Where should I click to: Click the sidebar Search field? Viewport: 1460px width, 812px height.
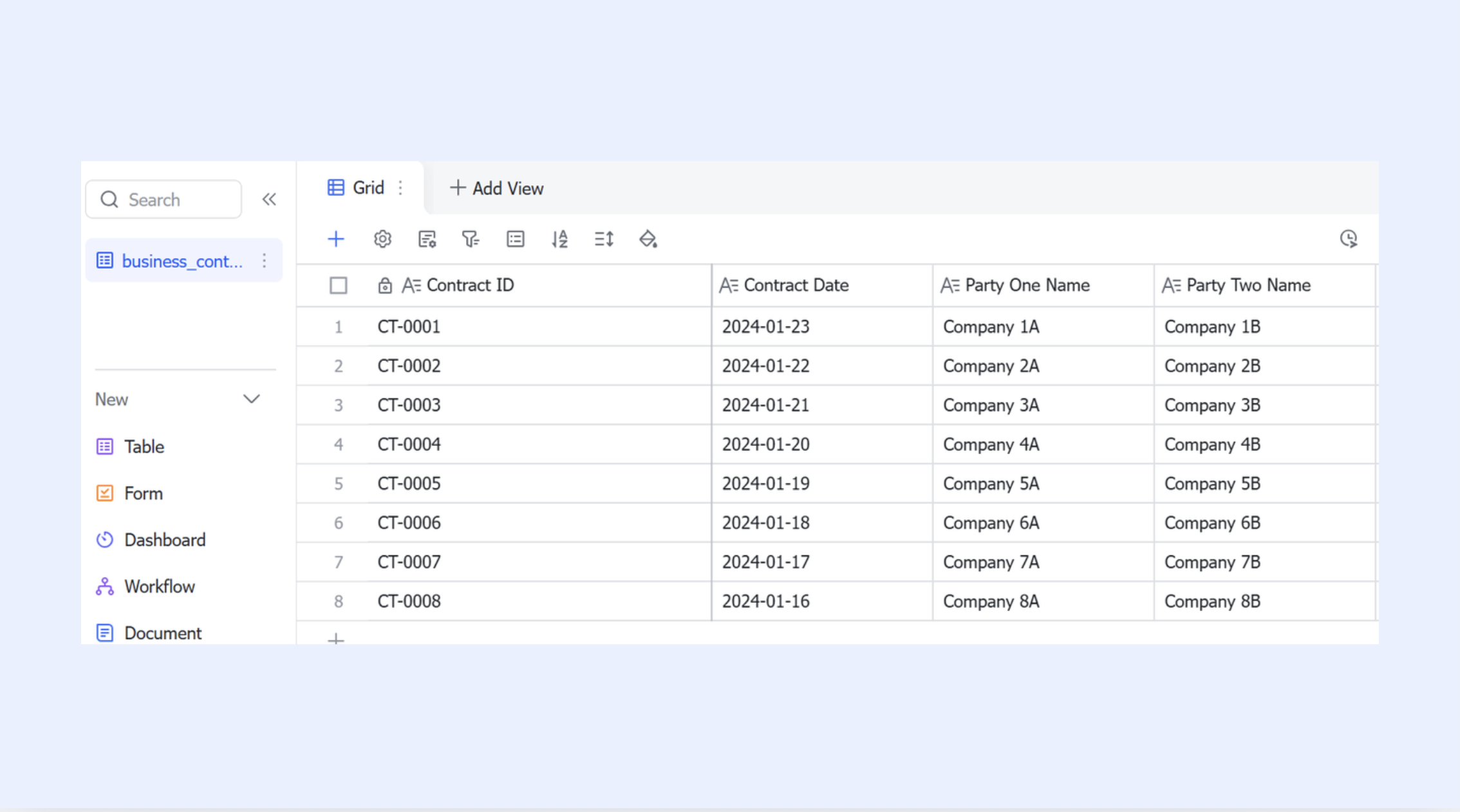point(174,199)
